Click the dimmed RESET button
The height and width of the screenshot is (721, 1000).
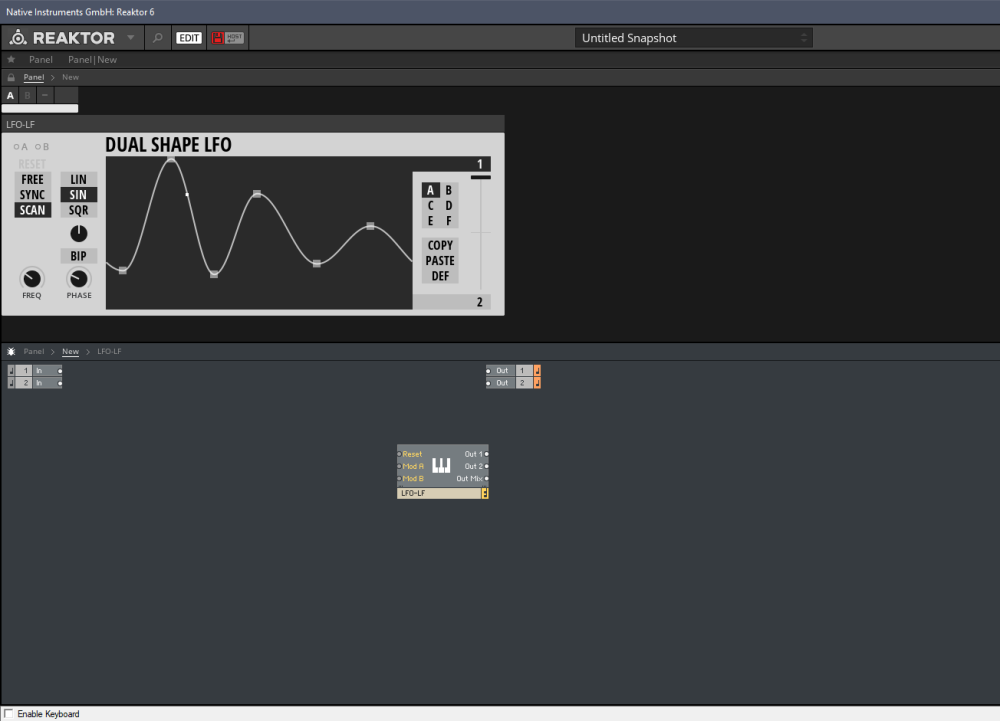pyautogui.click(x=32, y=164)
